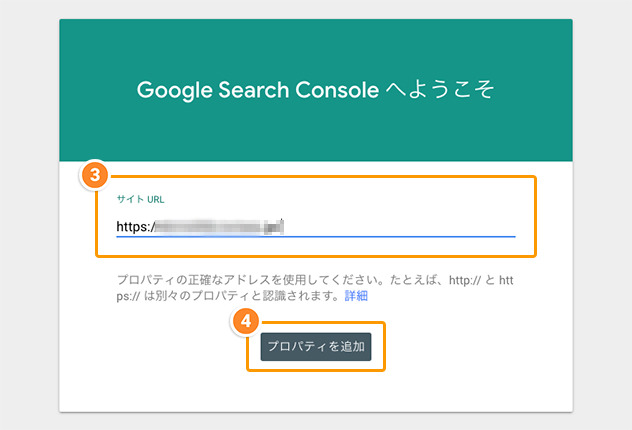
Task: Click the 認識されます helper text phrase
Action: coord(301,296)
